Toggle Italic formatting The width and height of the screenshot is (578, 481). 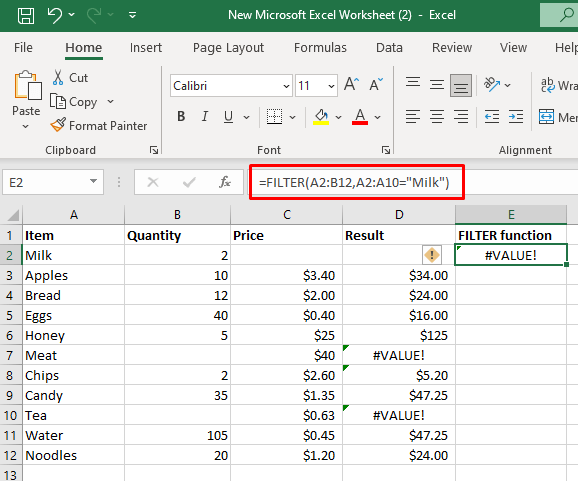pos(205,117)
